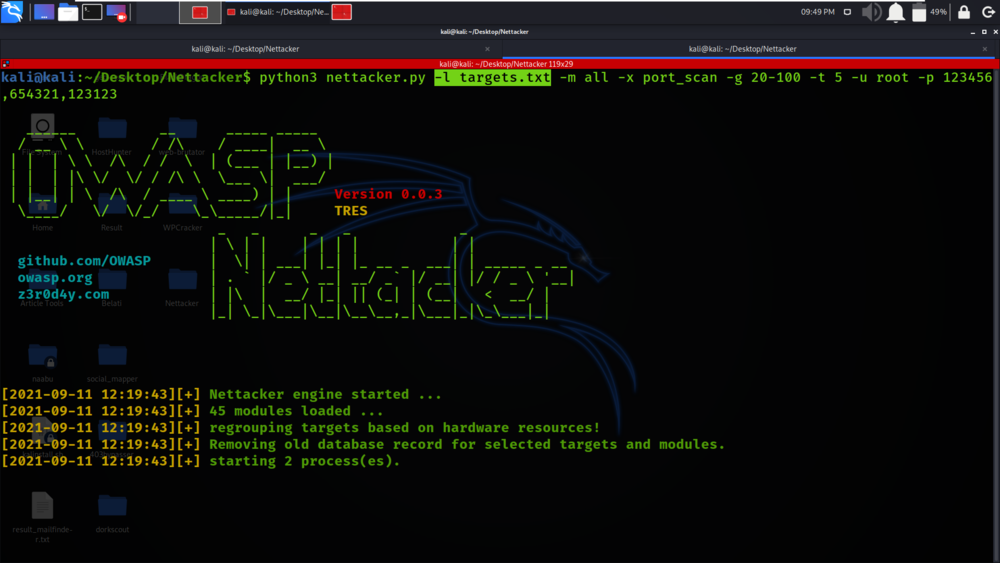Image resolution: width=1000 pixels, height=563 pixels.
Task: Close the blue-underlined terminal tab
Action: pyautogui.click(x=985, y=49)
